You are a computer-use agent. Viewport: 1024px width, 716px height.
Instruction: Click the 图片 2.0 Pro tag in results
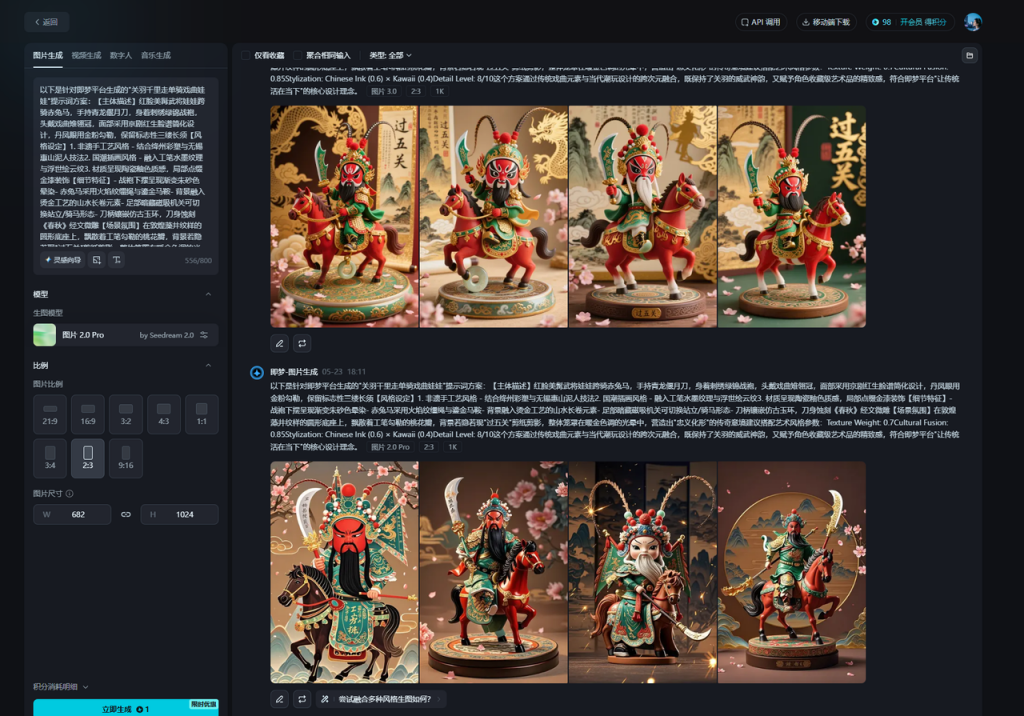coord(390,447)
